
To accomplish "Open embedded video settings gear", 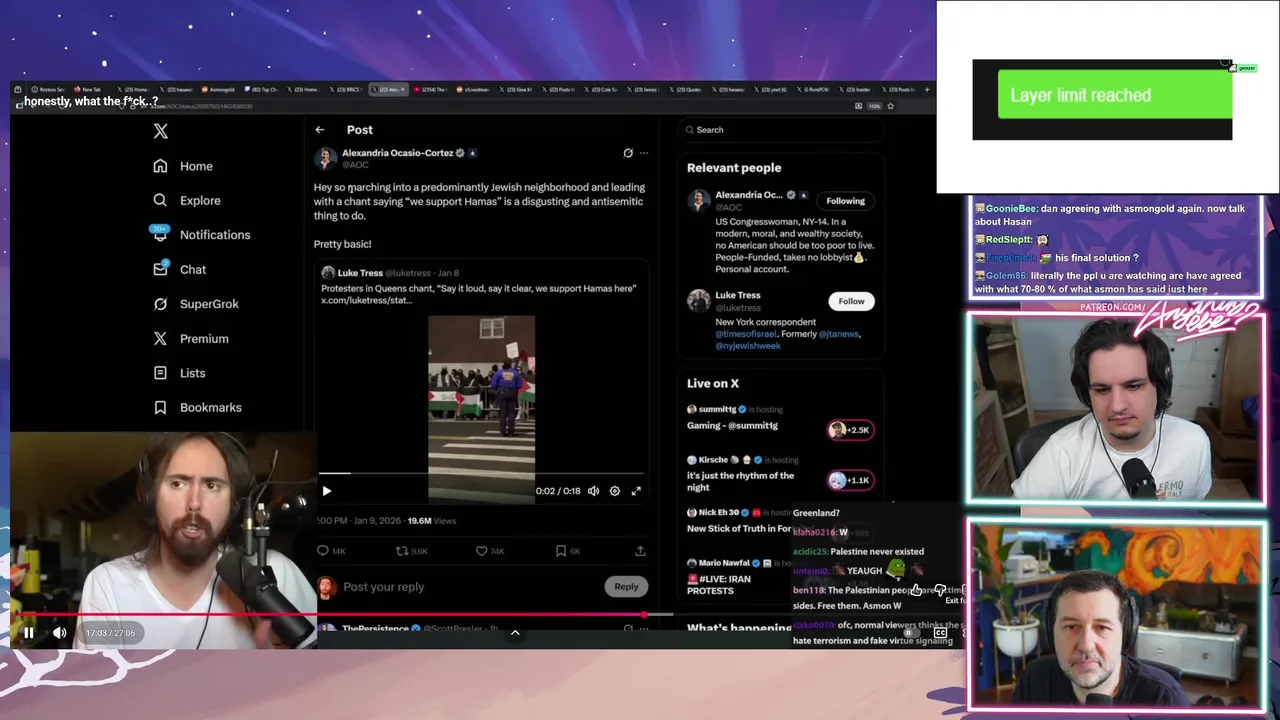I will coord(615,491).
